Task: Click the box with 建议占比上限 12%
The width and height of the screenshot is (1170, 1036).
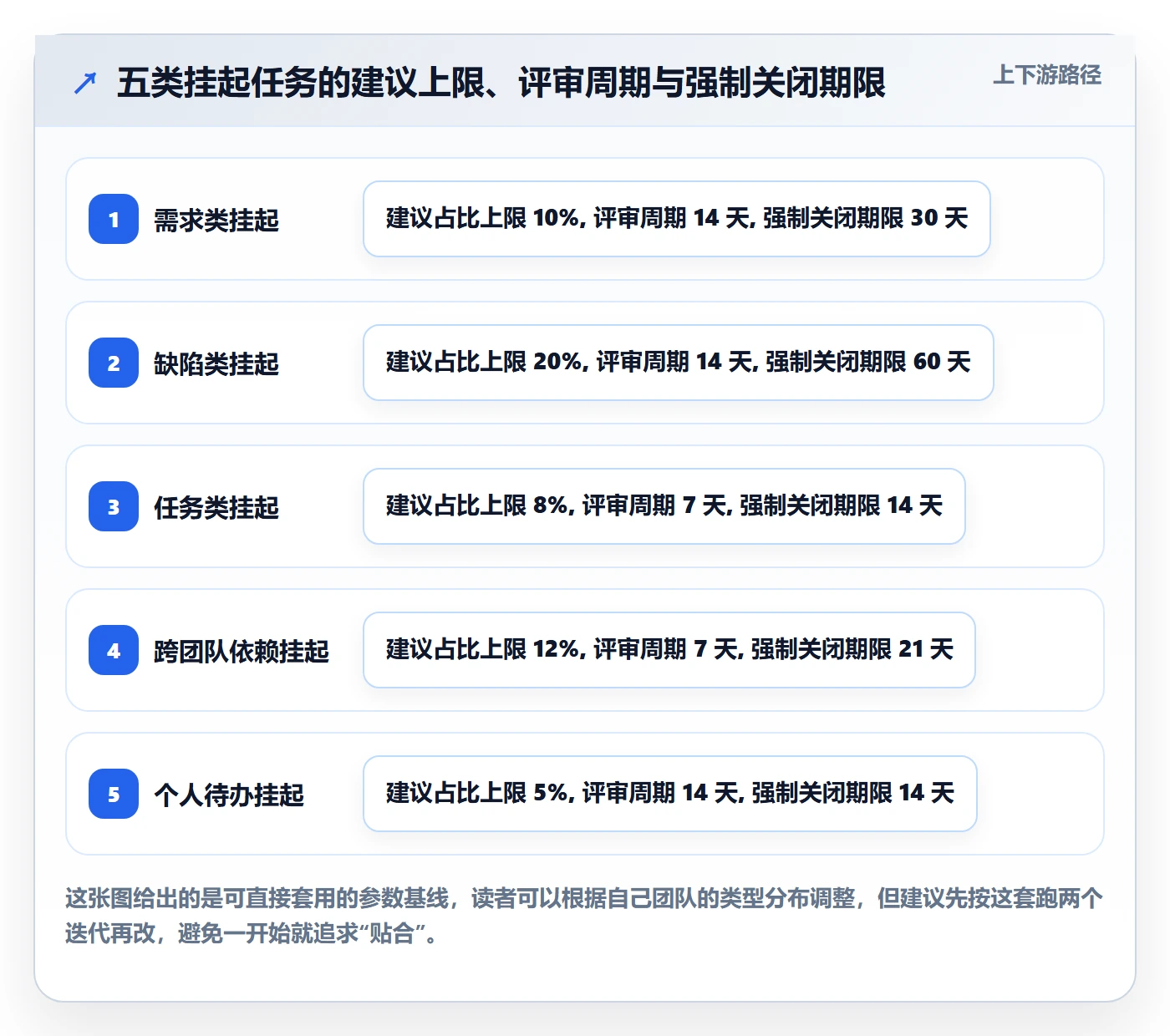Action: pos(669,650)
